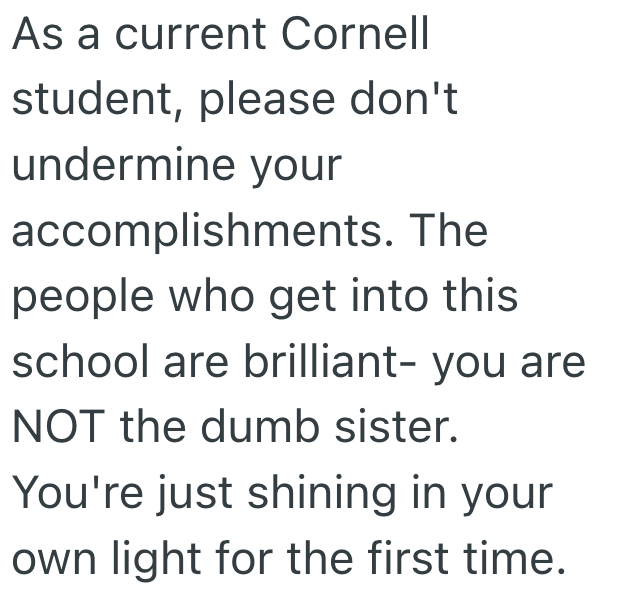This screenshot has width=622, height=602.
Task: Click the capitalized word "NOT"
Action: pos(59,427)
